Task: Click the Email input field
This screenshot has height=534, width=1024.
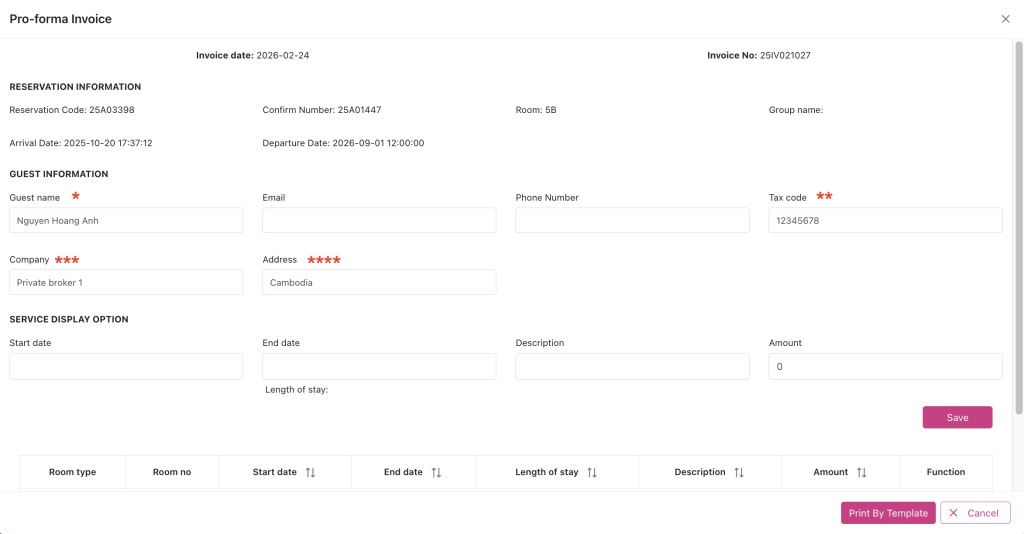Action: [x=379, y=221]
